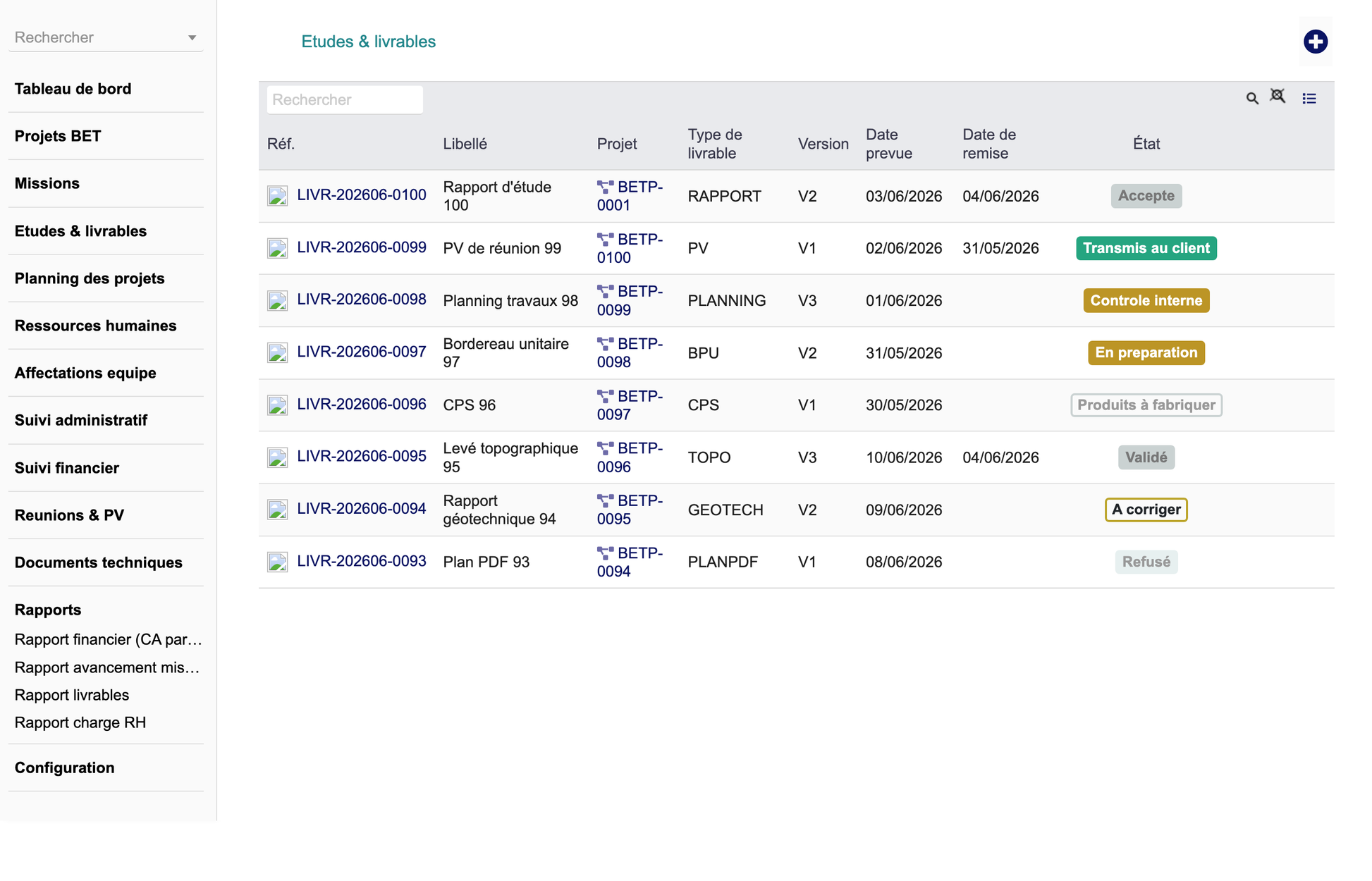The width and height of the screenshot is (1372, 881).
Task: Click image icon beside LIVR-202606-0099
Action: 277,248
